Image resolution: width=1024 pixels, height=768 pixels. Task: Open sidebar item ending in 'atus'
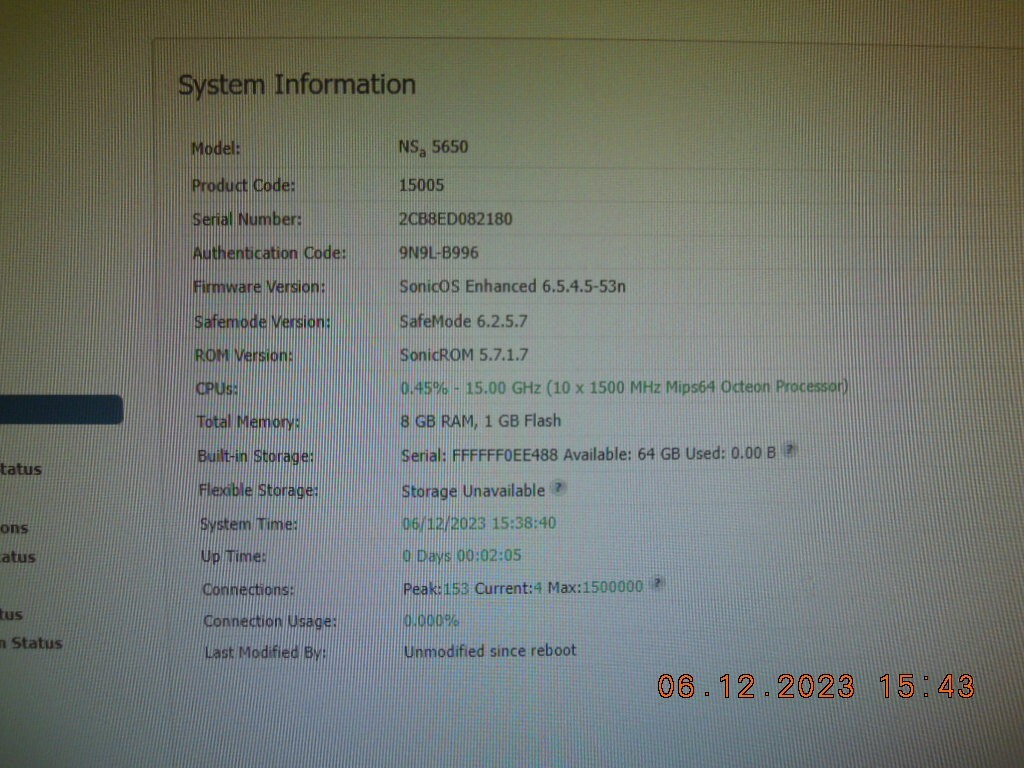click(x=18, y=557)
